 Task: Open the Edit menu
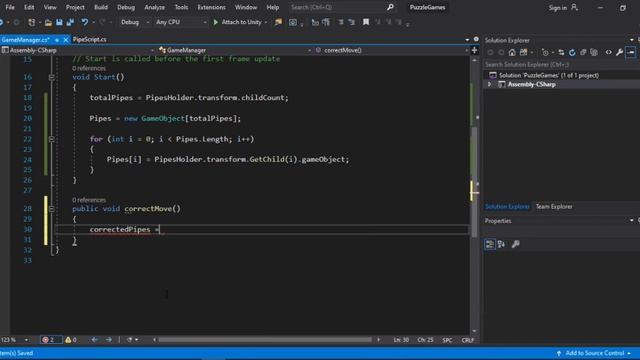(x=29, y=7)
